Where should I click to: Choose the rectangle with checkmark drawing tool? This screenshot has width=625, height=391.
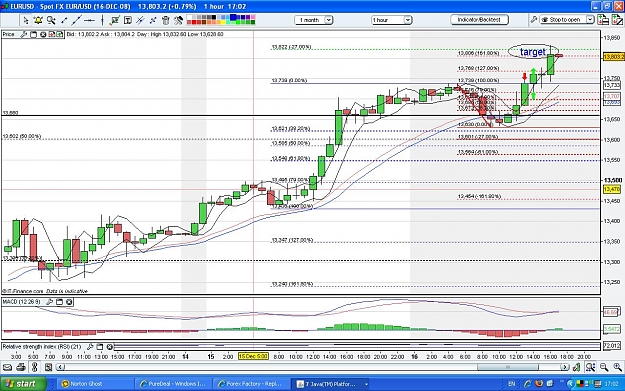click(x=115, y=20)
